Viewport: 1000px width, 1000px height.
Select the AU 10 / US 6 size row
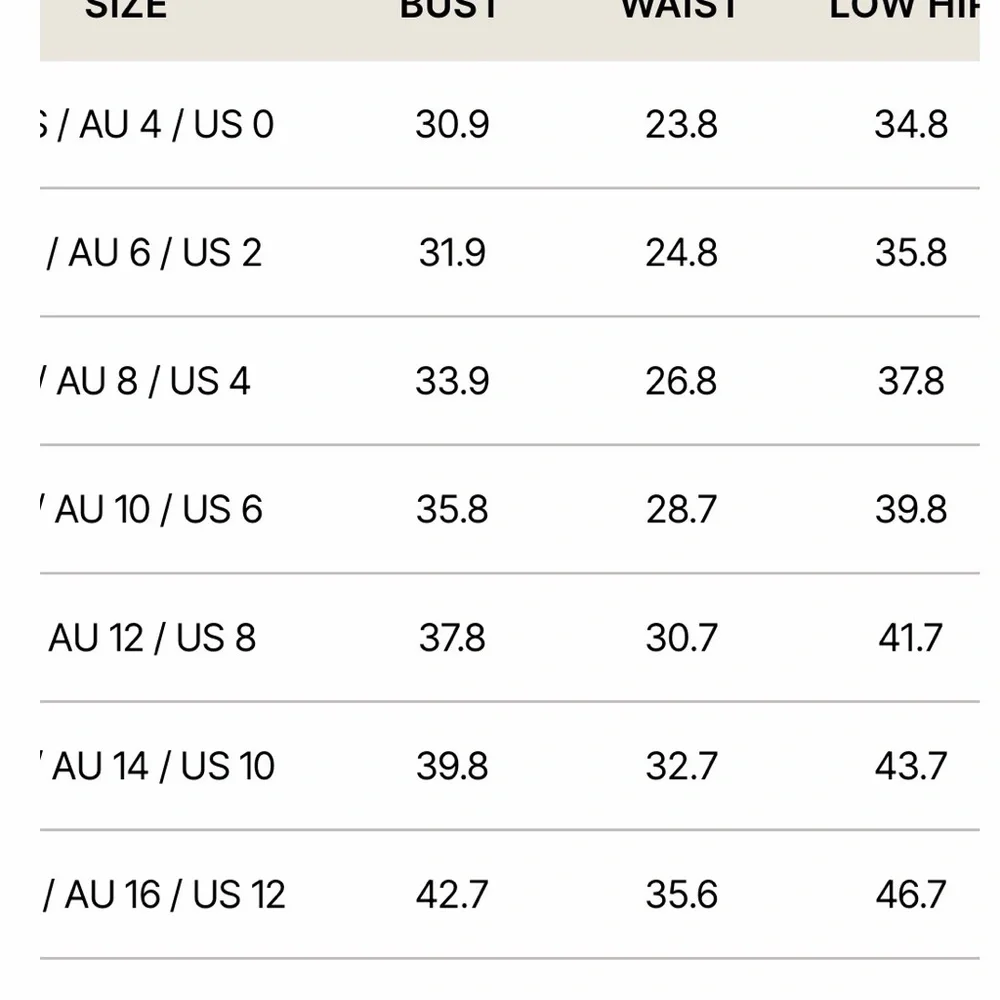coord(510,509)
